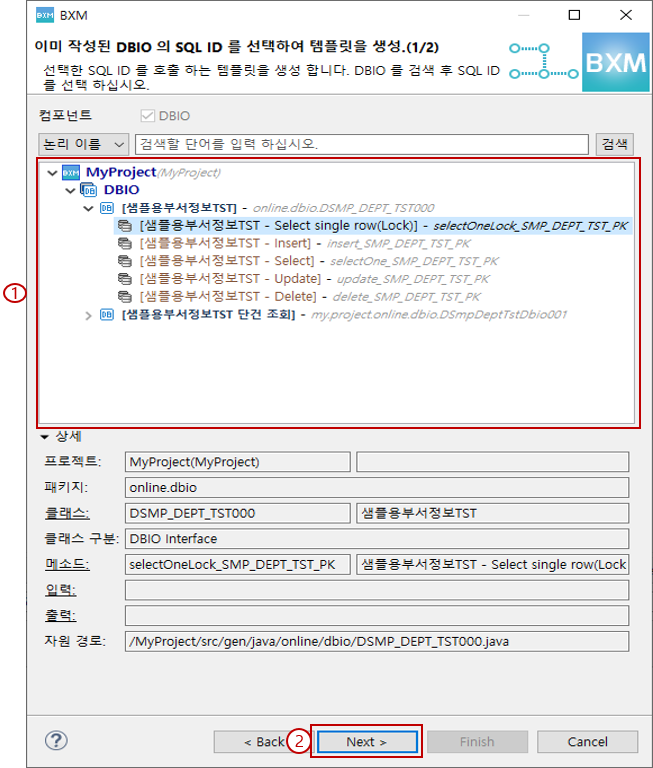Select the DBIO tree label
Image resolution: width=653 pixels, height=768 pixels.
point(121,190)
